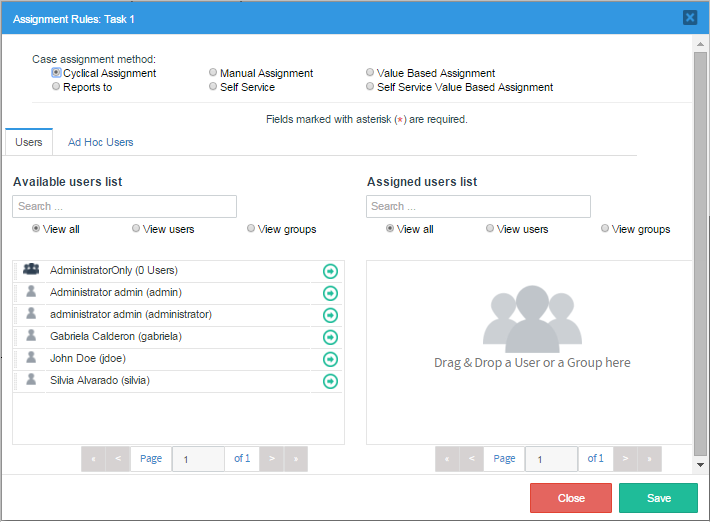Close dialog with the X icon
The image size is (710, 522).
point(690,17)
